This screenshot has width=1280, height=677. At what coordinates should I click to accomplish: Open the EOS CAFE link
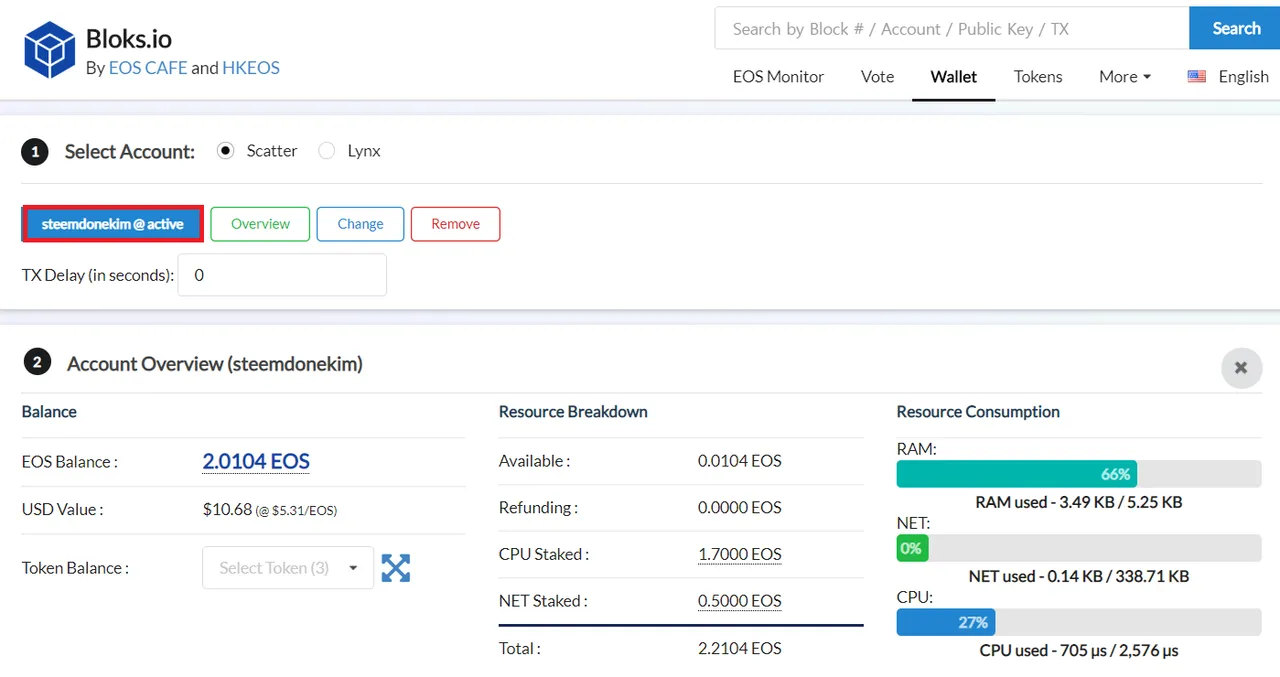pyautogui.click(x=148, y=68)
